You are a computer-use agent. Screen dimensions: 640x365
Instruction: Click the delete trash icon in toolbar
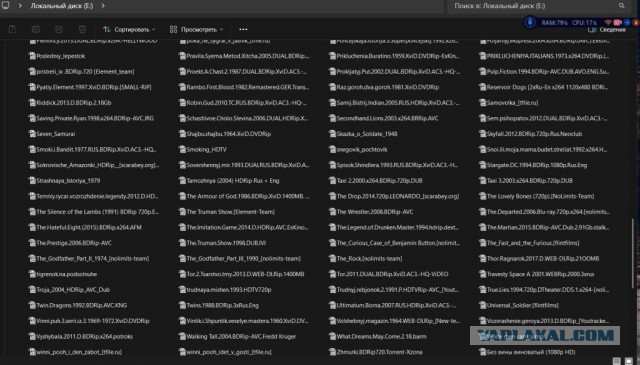tap(82, 29)
